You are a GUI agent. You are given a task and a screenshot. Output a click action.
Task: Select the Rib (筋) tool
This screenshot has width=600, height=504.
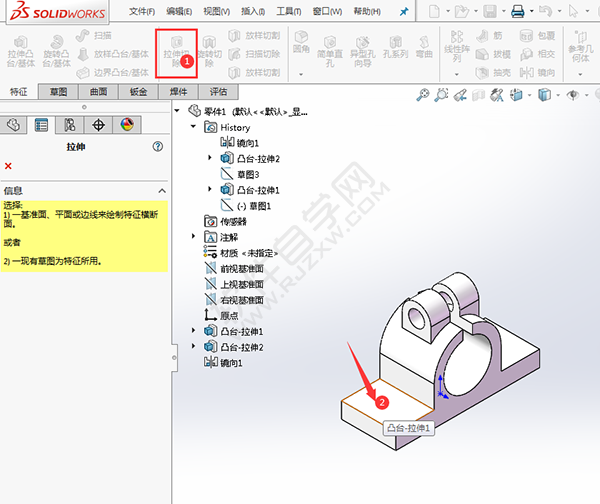(x=489, y=36)
